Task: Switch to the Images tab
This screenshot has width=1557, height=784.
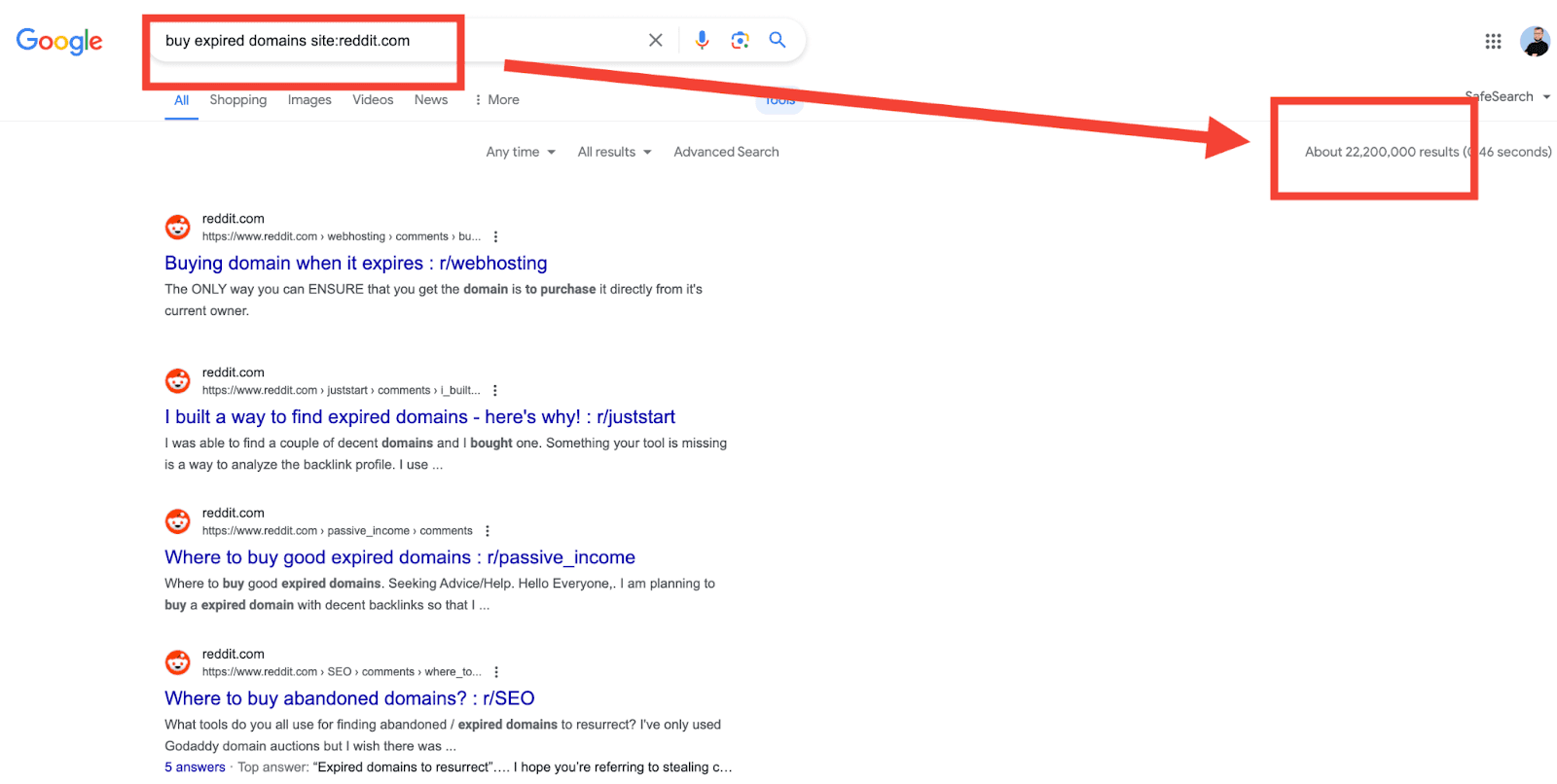Action: [x=309, y=100]
